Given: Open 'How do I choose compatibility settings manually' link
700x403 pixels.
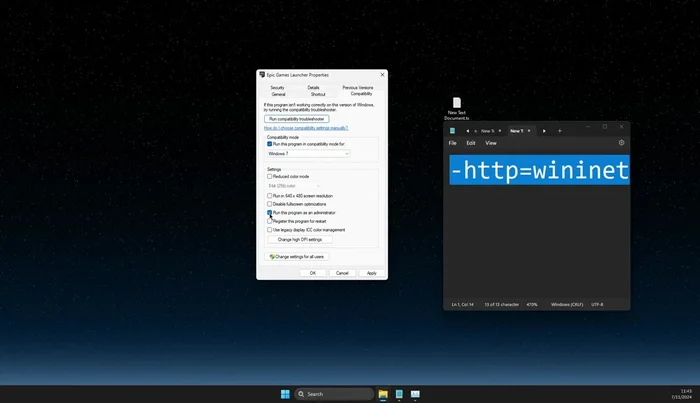Looking at the screenshot, I should 305,128.
